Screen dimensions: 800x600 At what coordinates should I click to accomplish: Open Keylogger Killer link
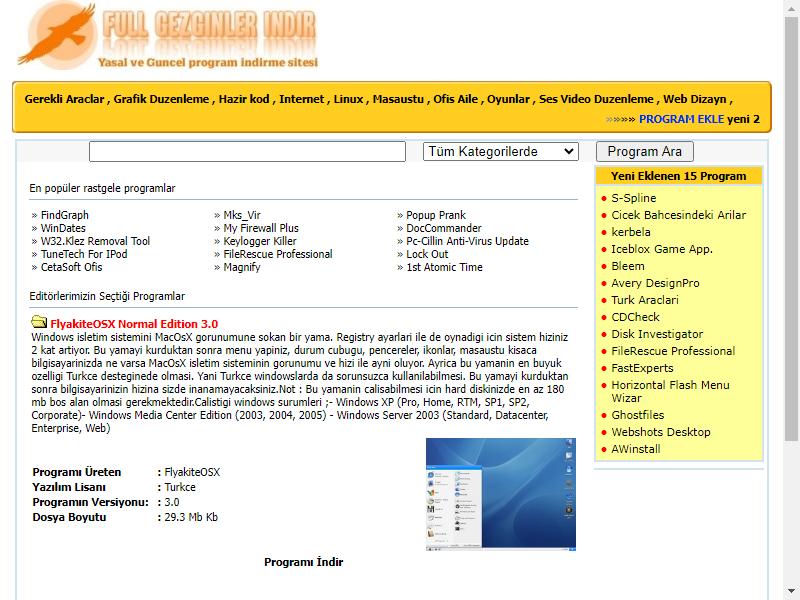pos(260,241)
